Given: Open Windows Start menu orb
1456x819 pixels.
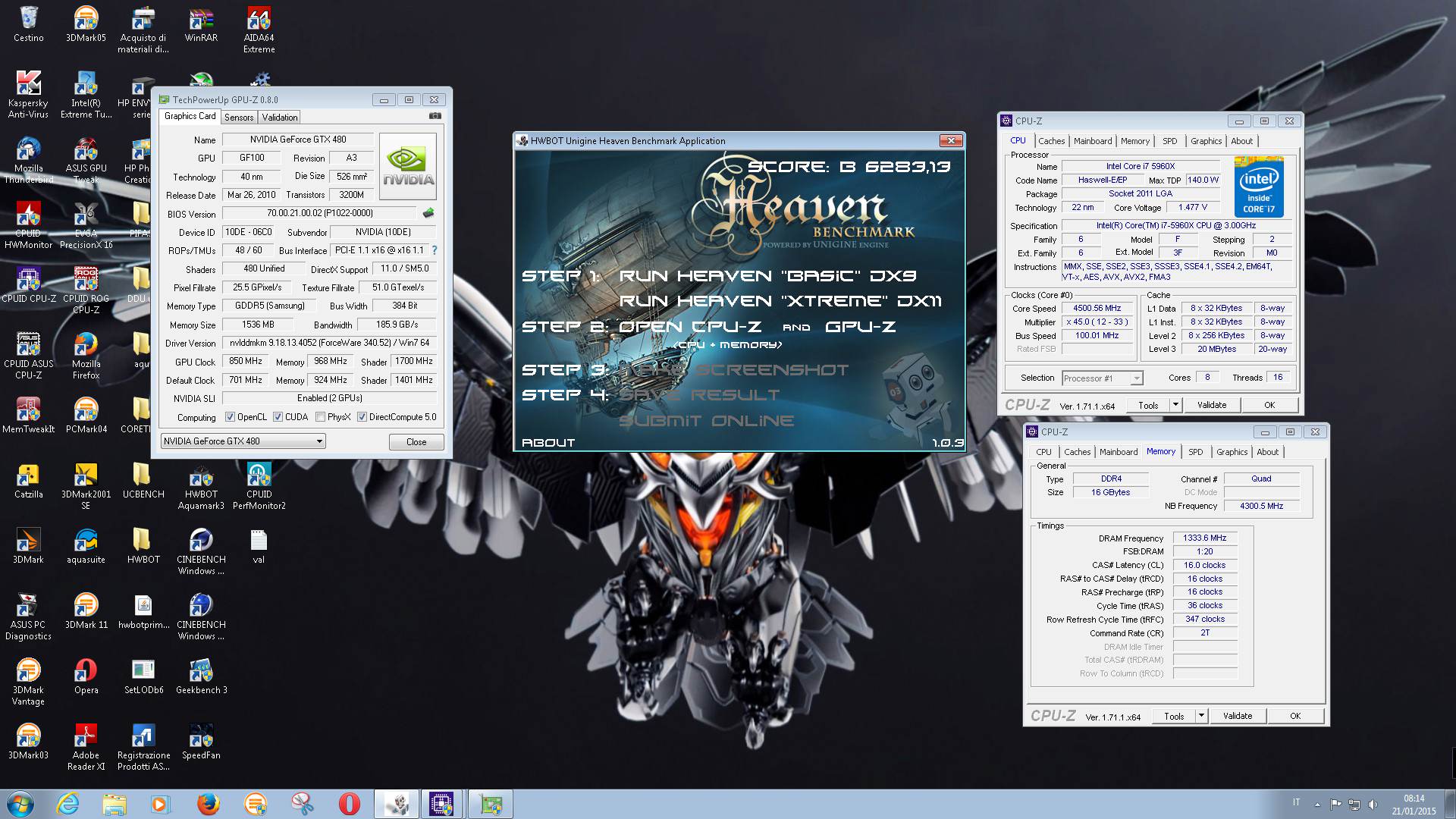Looking at the screenshot, I should click(20, 803).
